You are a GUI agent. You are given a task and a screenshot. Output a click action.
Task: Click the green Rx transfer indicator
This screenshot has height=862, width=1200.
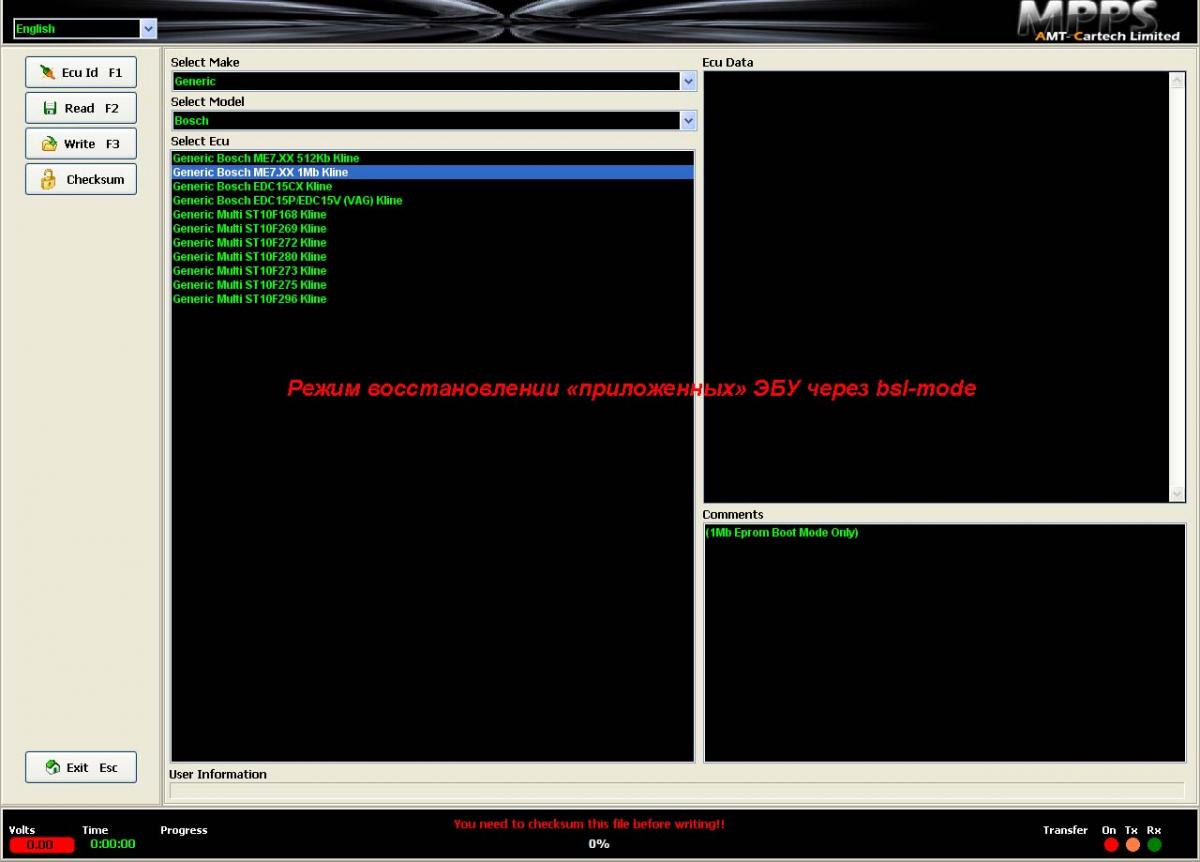[1154, 845]
